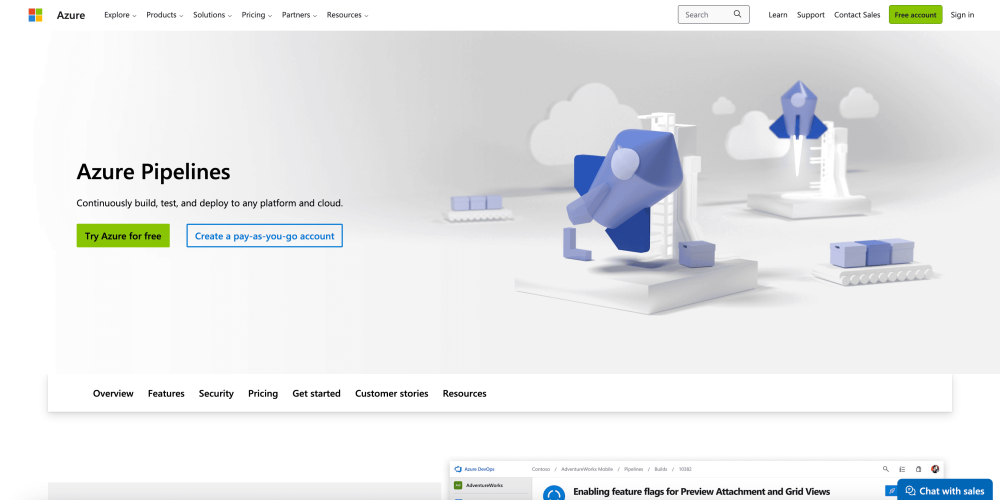Click the AdventureWorks Mobile breadcrumb
The image size is (1000, 500).
[587, 469]
